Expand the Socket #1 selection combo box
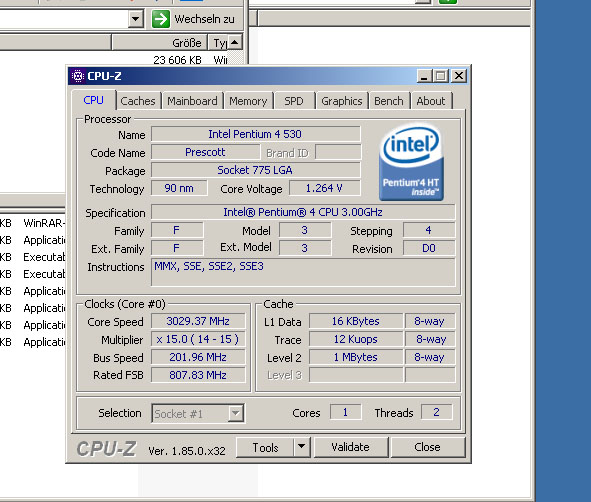This screenshot has width=591, height=502. point(236,413)
